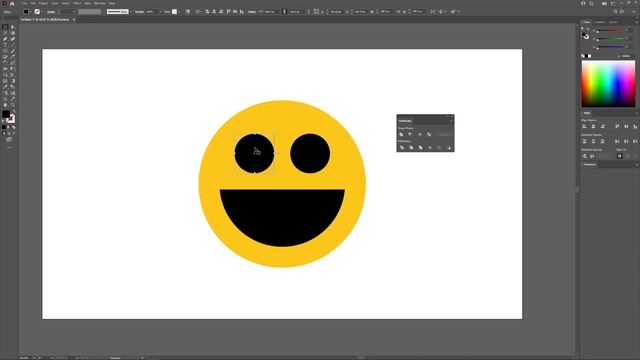
Task: Click Divide in Pathfinders row
Action: (x=402, y=147)
